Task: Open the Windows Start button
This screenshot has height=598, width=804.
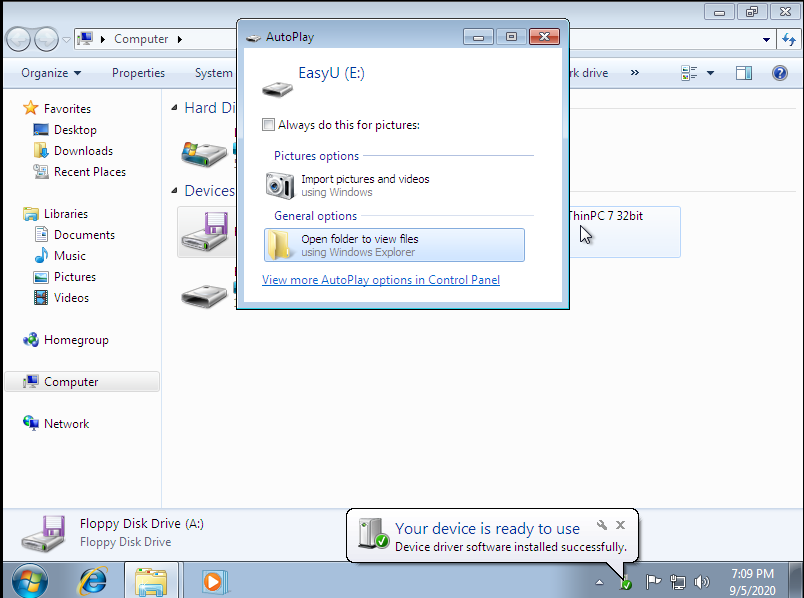Action: 30,581
